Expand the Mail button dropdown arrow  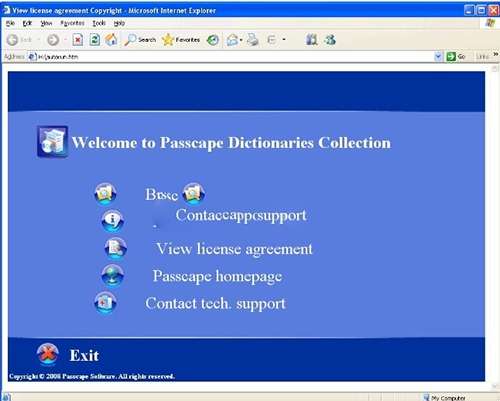click(x=241, y=40)
